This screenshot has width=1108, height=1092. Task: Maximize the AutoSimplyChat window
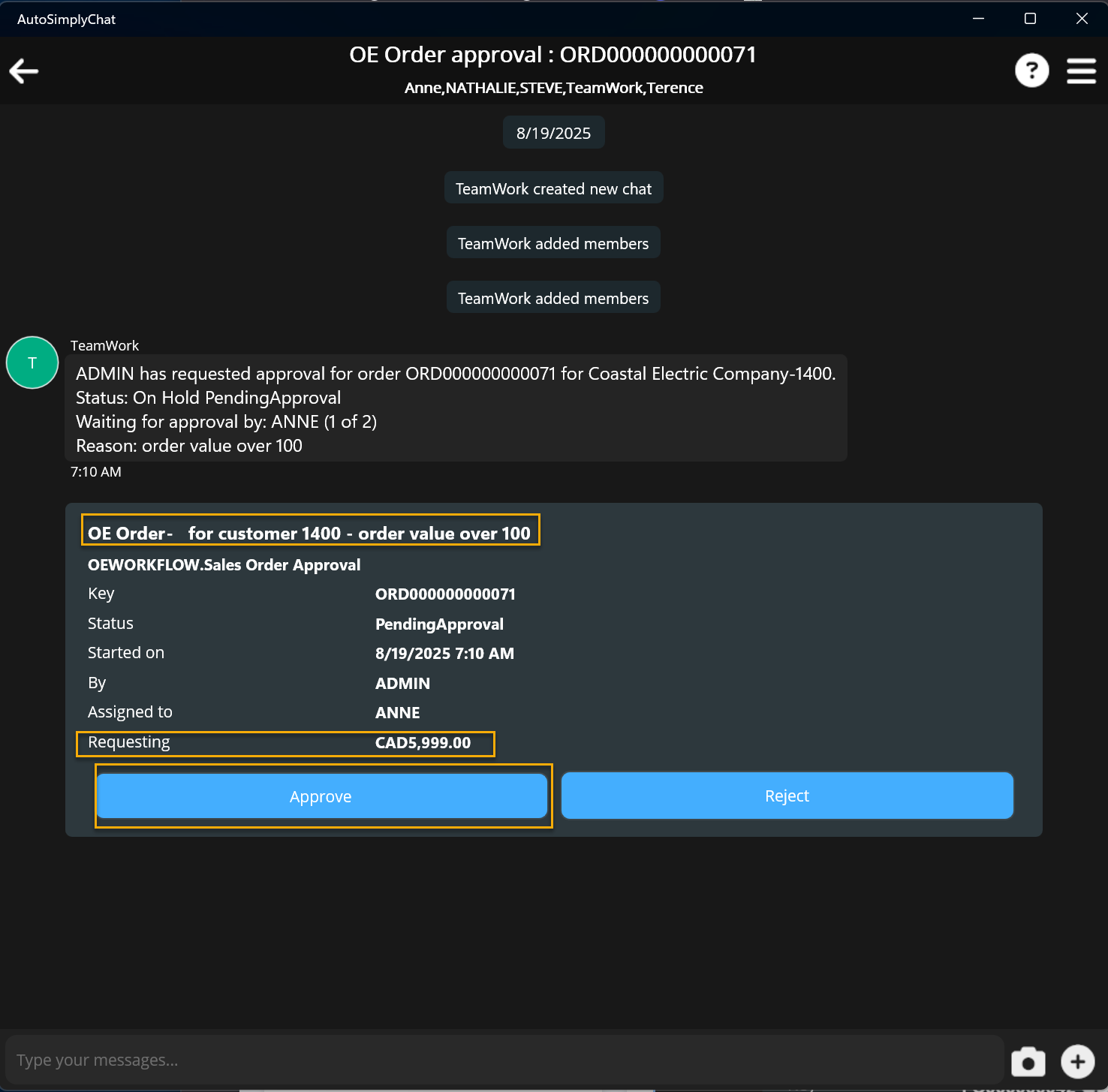pyautogui.click(x=1030, y=19)
